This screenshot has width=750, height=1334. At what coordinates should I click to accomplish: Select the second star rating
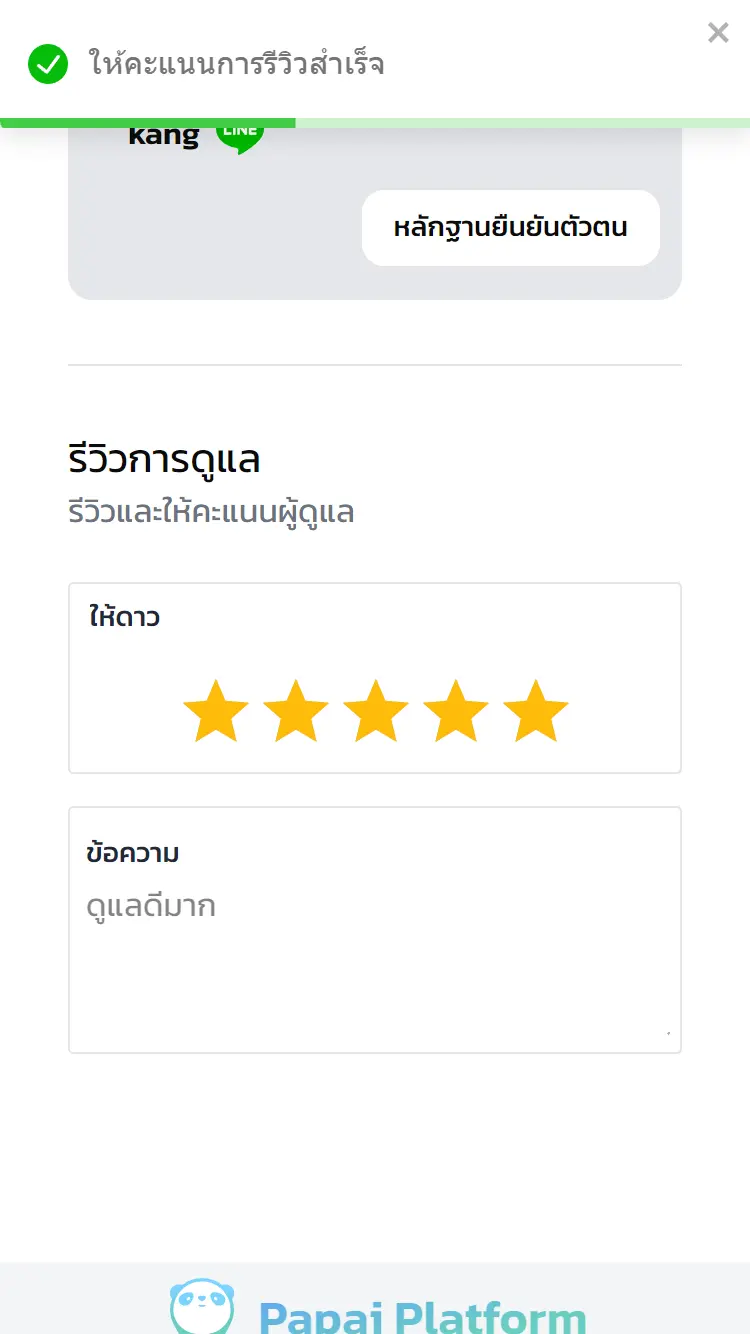point(296,711)
